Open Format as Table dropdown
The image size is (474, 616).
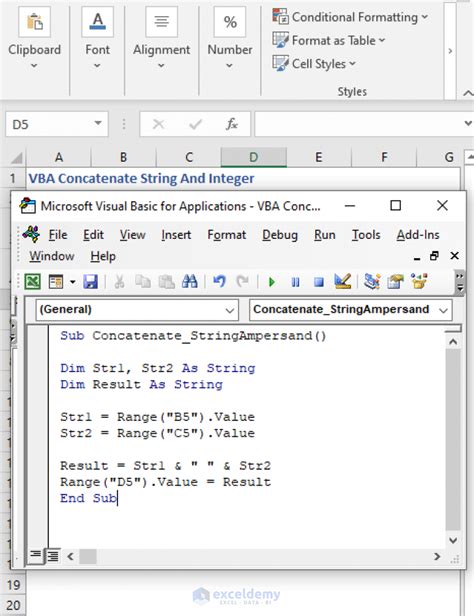(329, 40)
